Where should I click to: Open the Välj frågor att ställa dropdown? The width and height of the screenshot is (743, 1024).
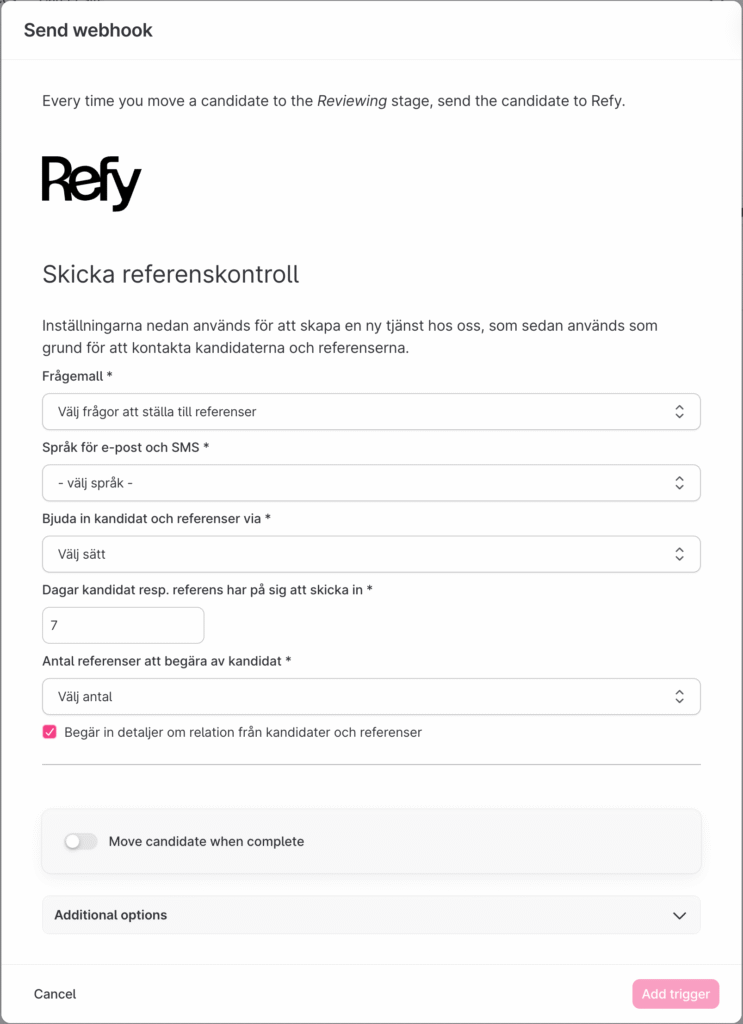(350, 412)
